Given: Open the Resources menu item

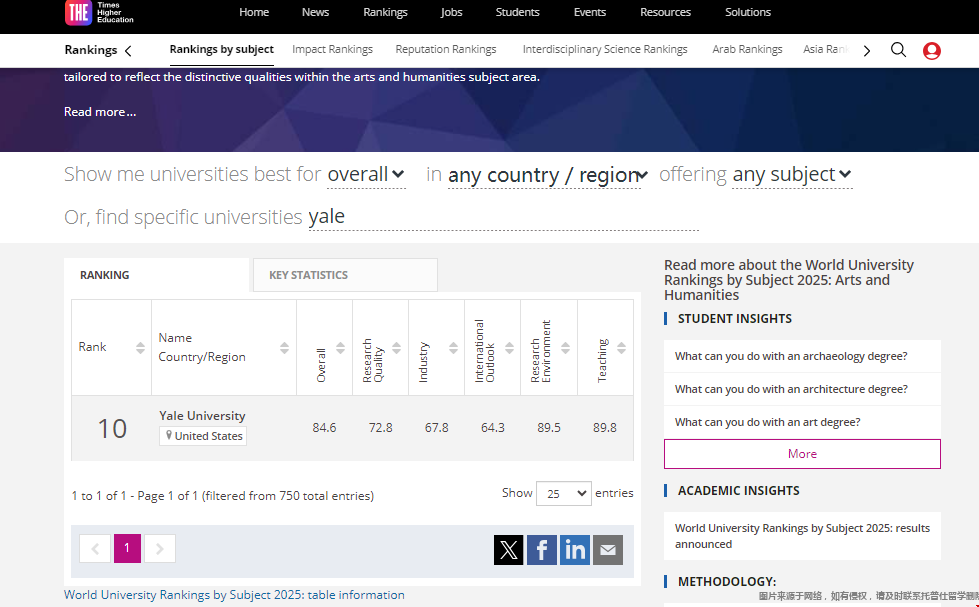Looking at the screenshot, I should 666,12.
